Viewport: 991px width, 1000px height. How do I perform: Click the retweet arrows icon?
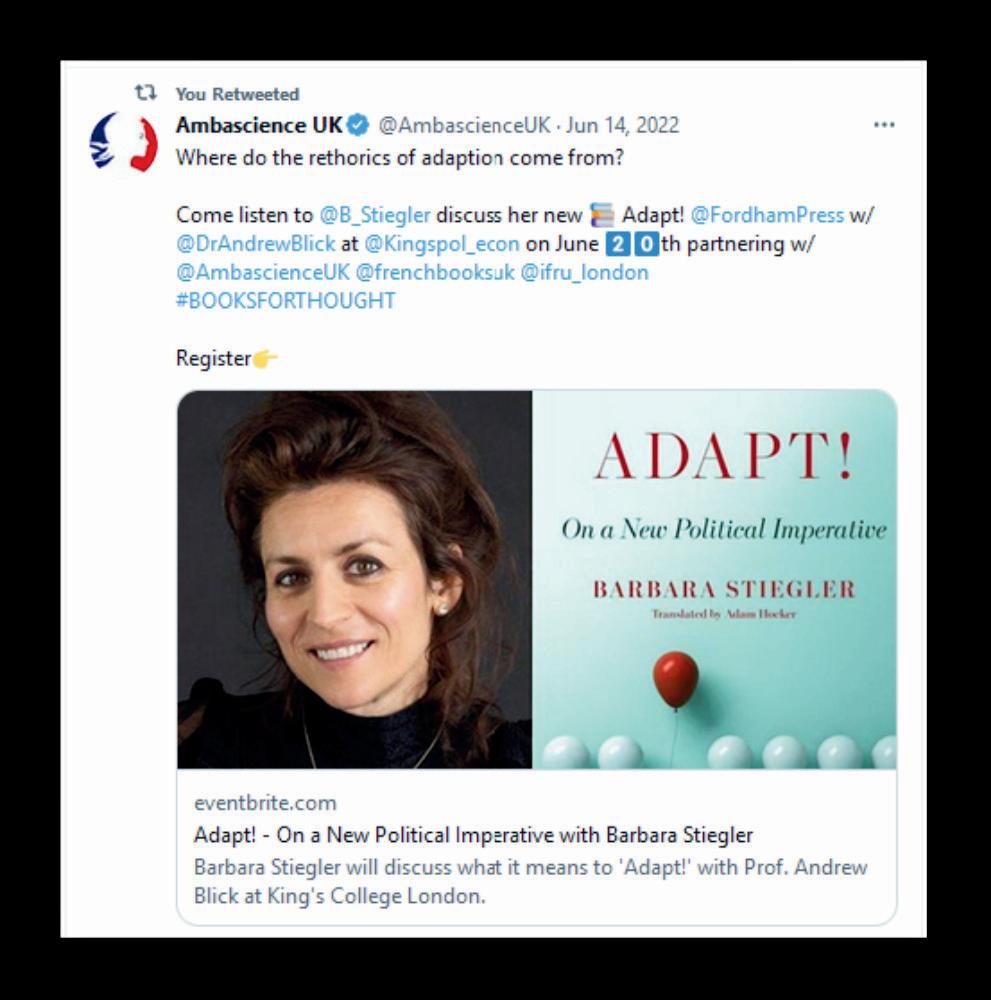pos(145,93)
